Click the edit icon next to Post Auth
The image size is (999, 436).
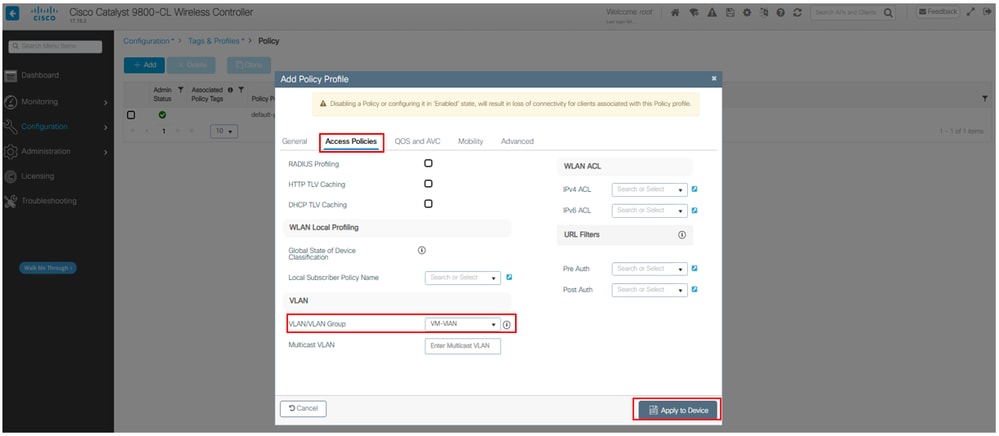[694, 289]
